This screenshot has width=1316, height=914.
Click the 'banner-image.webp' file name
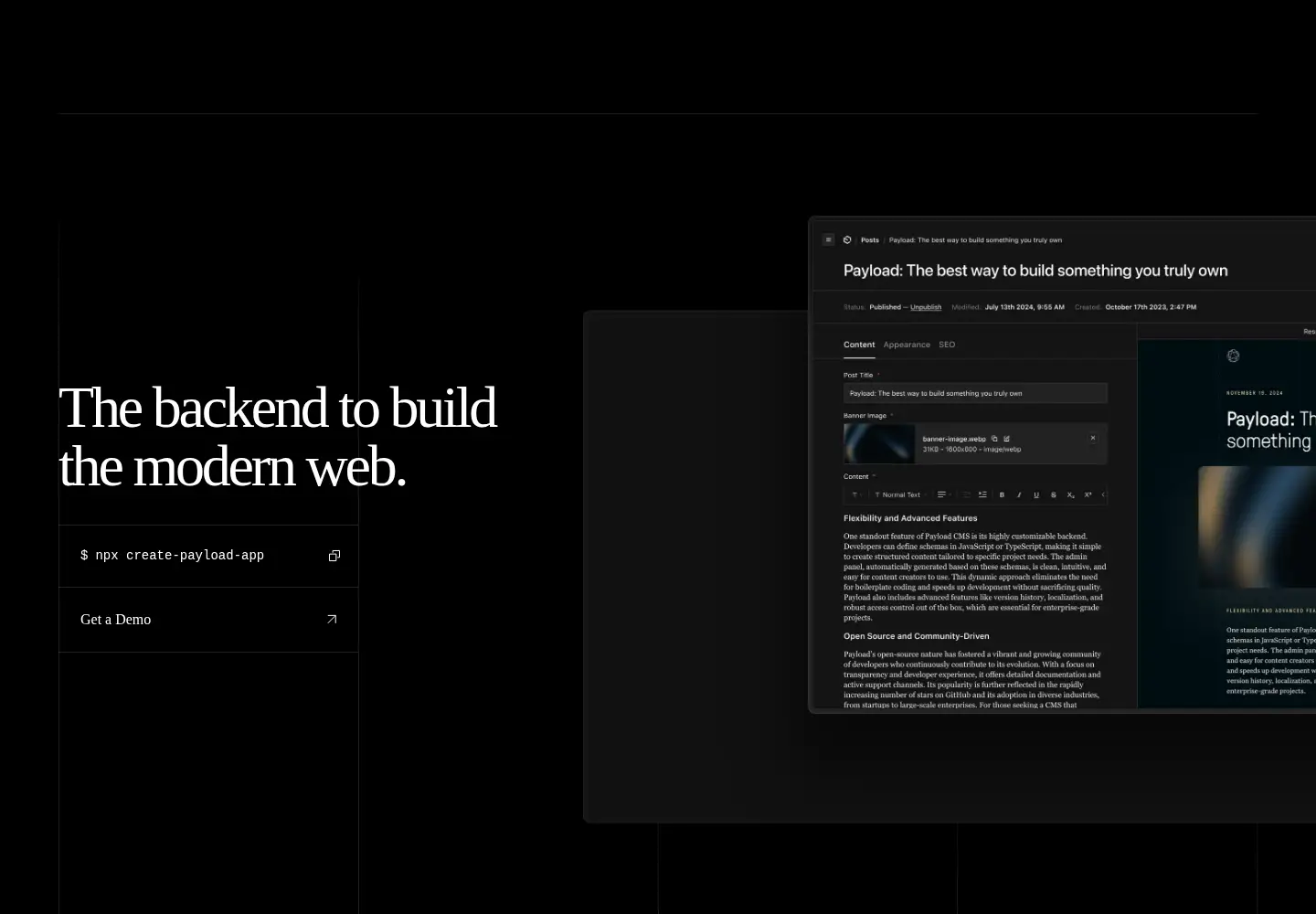(x=954, y=439)
